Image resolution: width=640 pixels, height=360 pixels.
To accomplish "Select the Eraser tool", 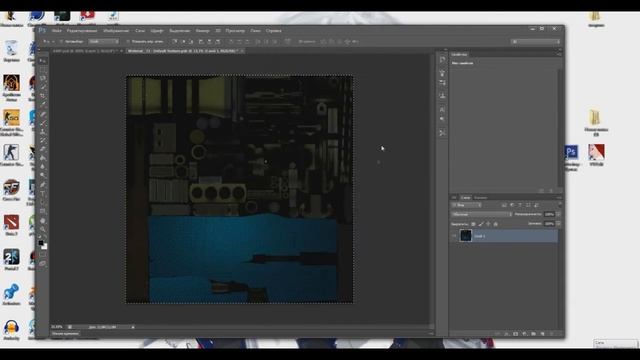I will [43, 149].
